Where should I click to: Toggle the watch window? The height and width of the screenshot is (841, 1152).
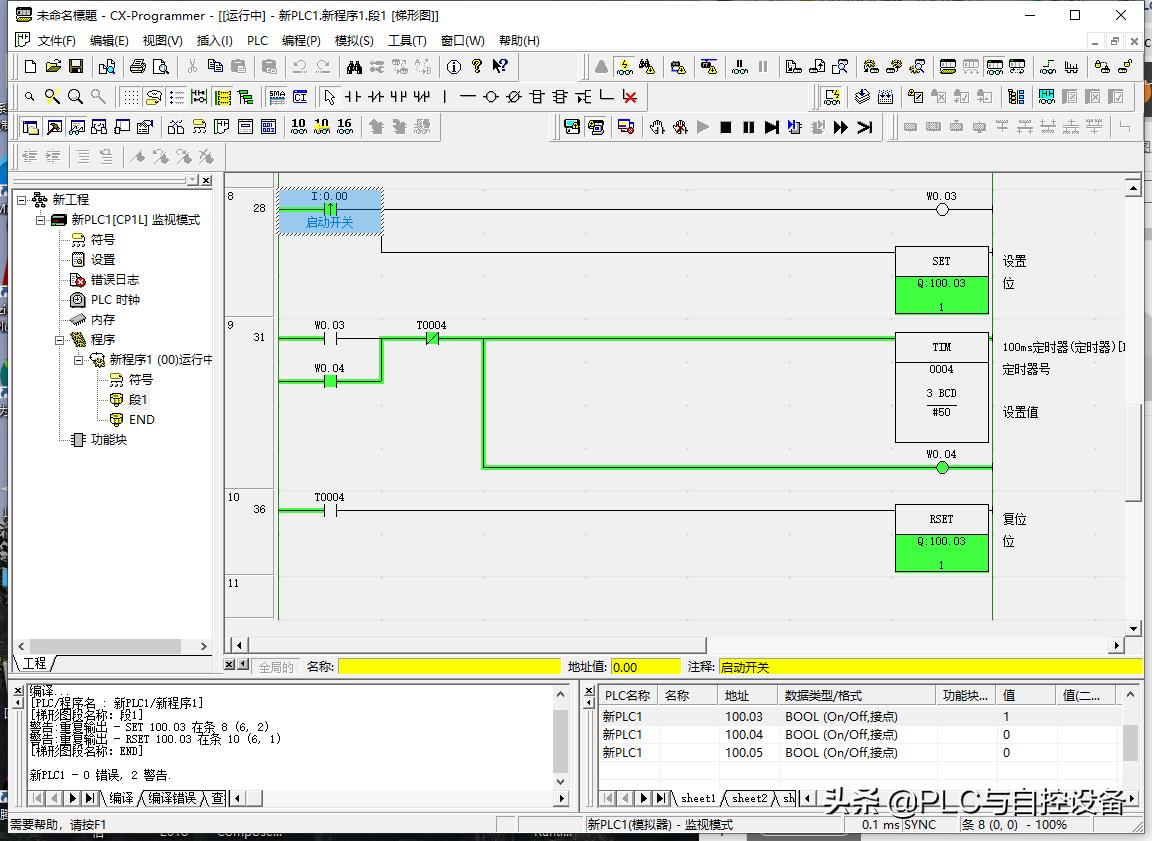pyautogui.click(x=76, y=127)
